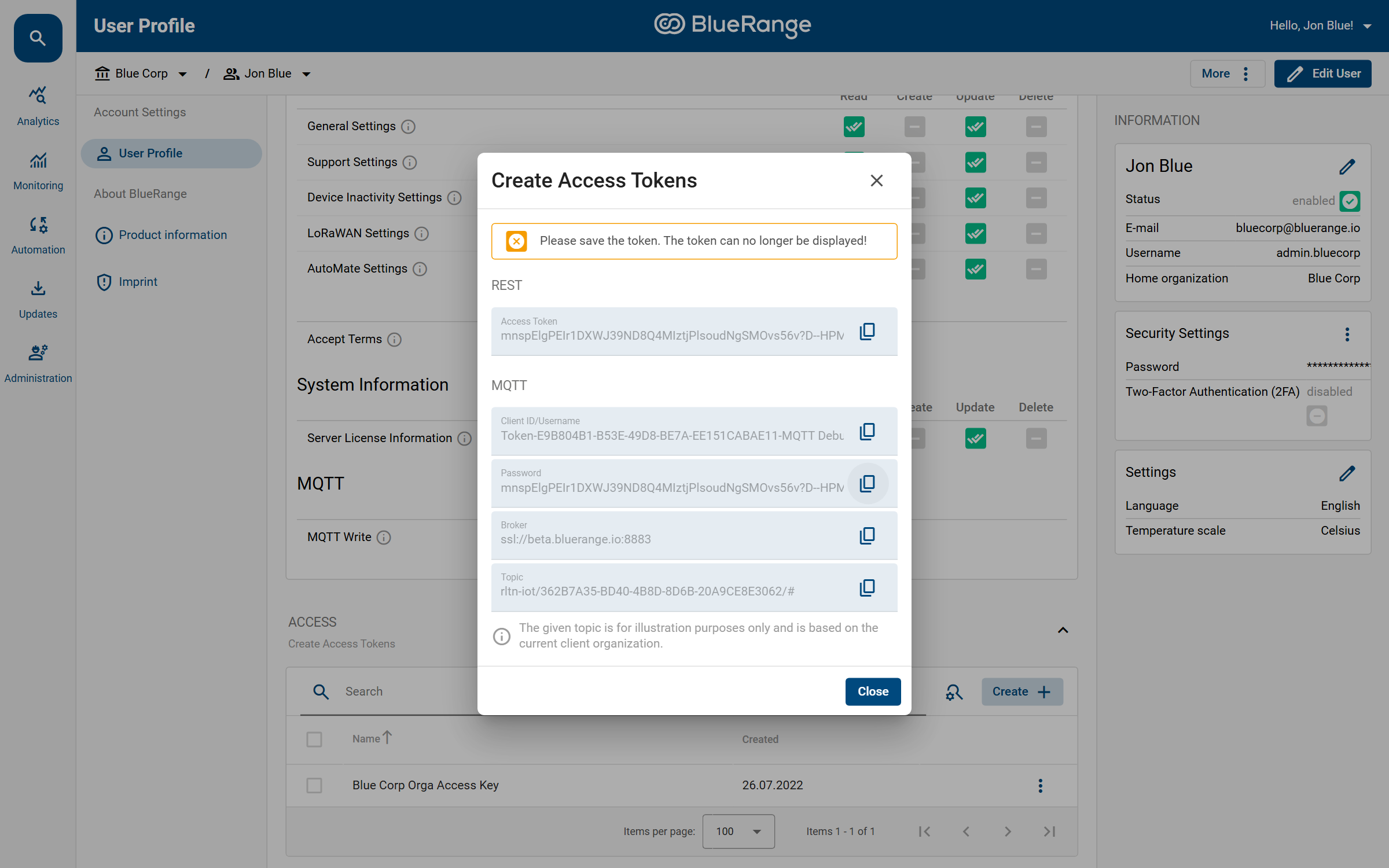1389x868 pixels.
Task: Copy the REST Access Token
Action: [x=867, y=332]
